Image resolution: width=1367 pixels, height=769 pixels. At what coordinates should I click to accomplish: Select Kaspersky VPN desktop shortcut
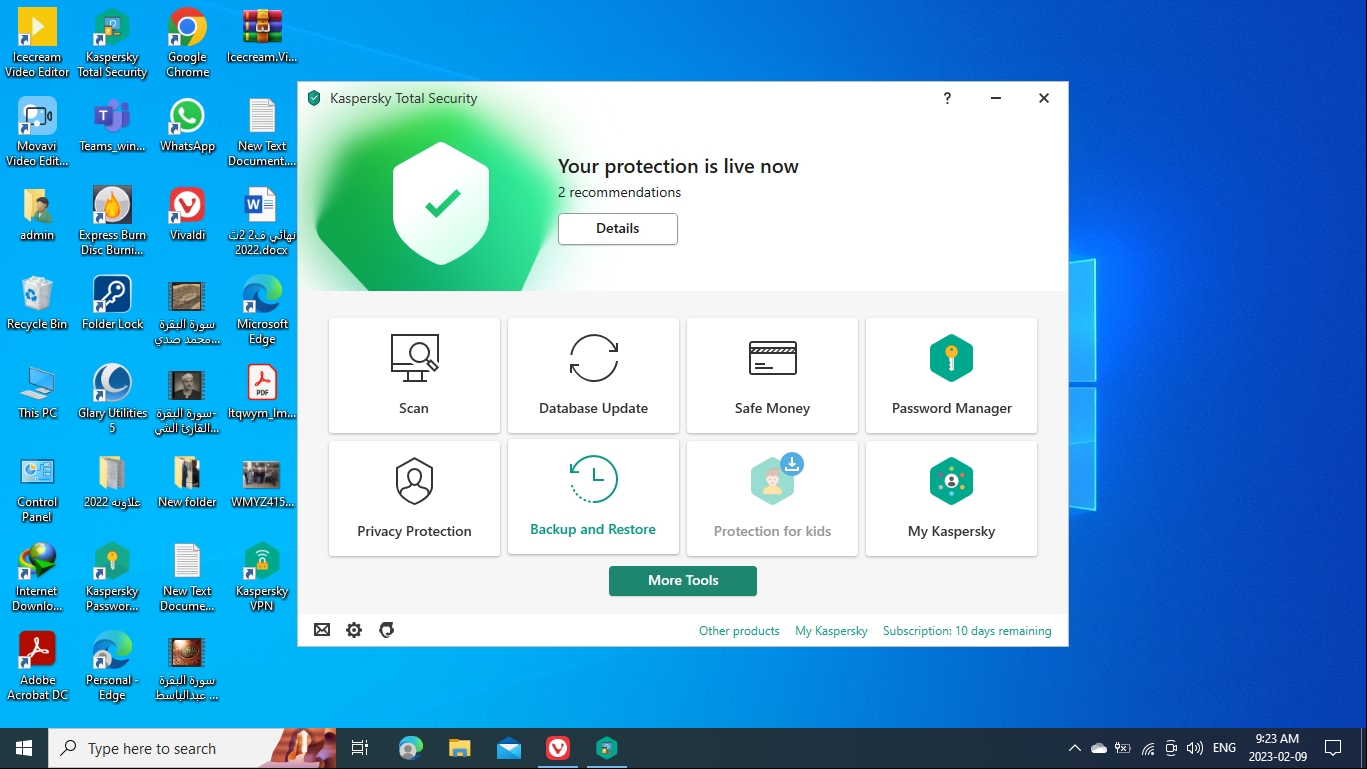click(262, 577)
